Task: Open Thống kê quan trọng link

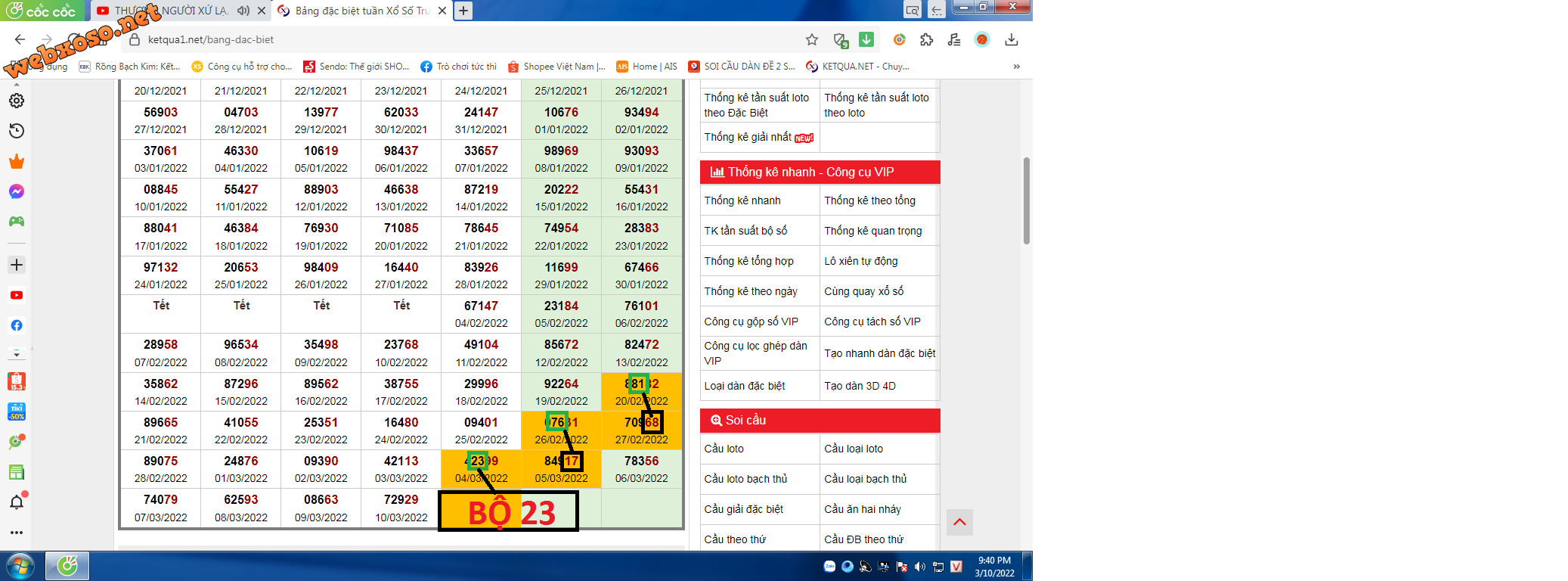Action: pos(873,231)
